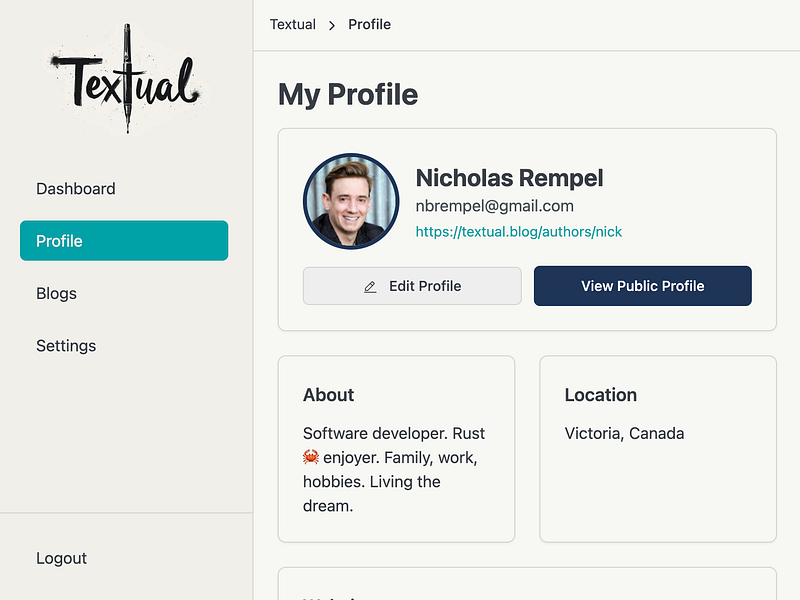Click the Profile breadcrumb item
800x600 pixels.
click(x=369, y=24)
